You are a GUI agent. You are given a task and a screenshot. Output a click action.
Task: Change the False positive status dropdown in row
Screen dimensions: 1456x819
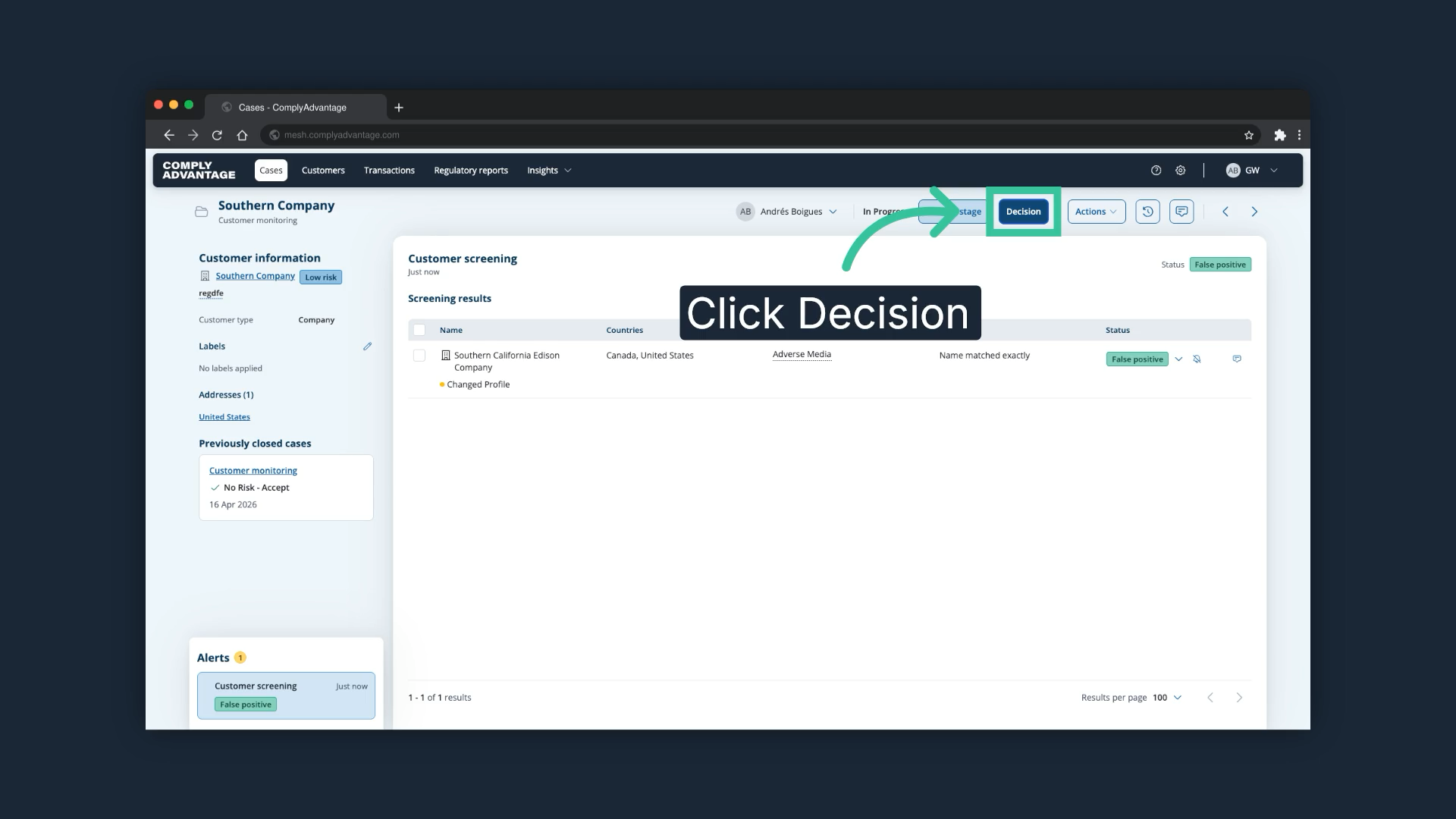1178,359
